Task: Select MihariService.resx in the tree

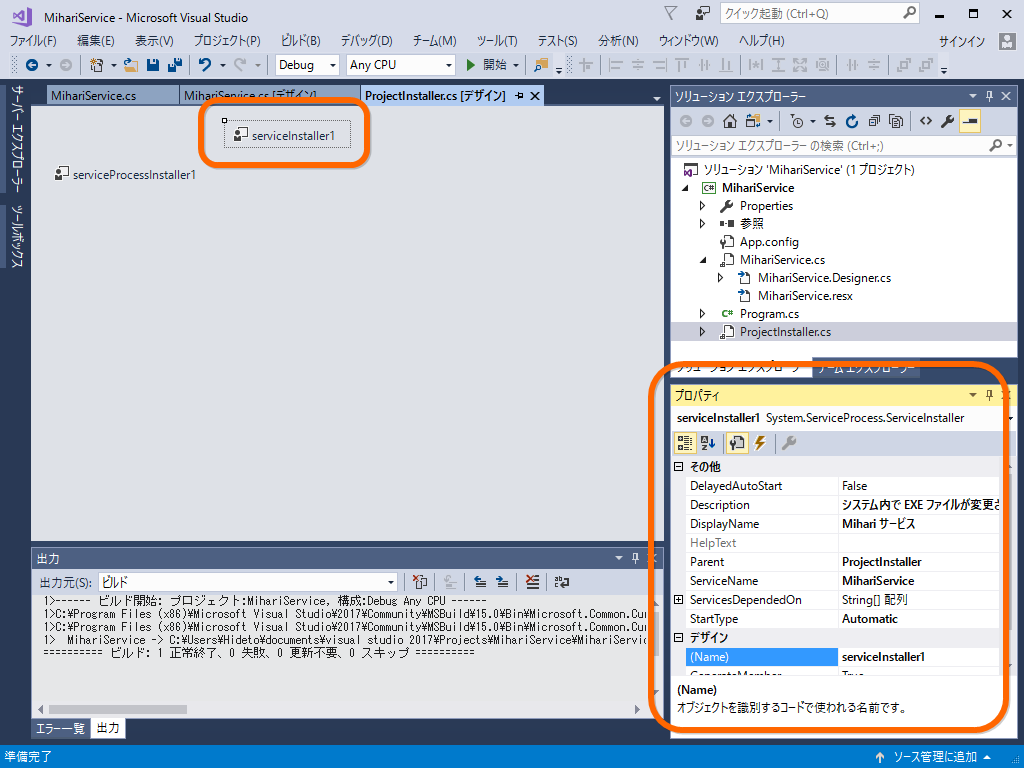Action: coord(805,296)
